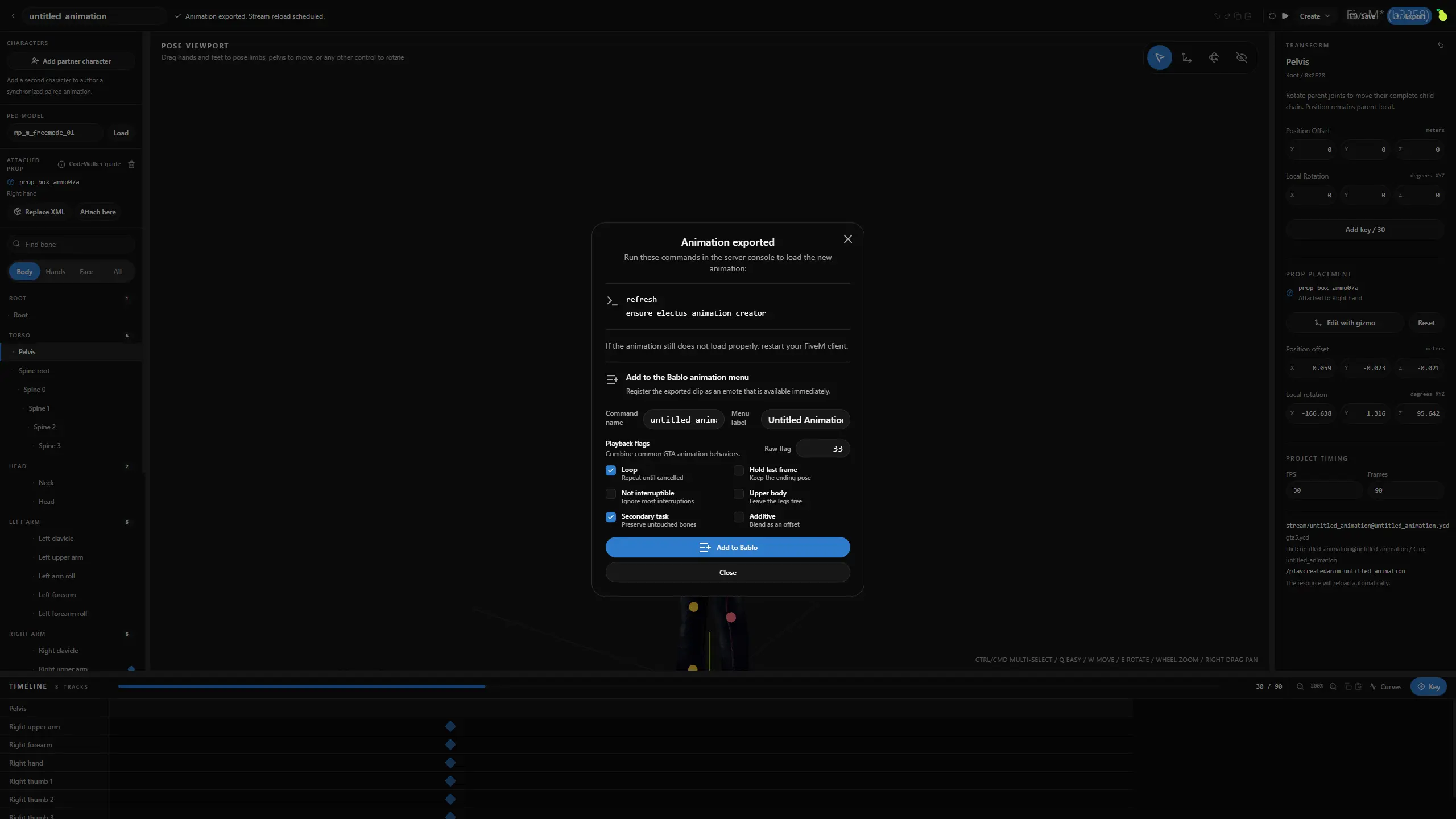Click Edit with gizmo button

(x=1345, y=323)
